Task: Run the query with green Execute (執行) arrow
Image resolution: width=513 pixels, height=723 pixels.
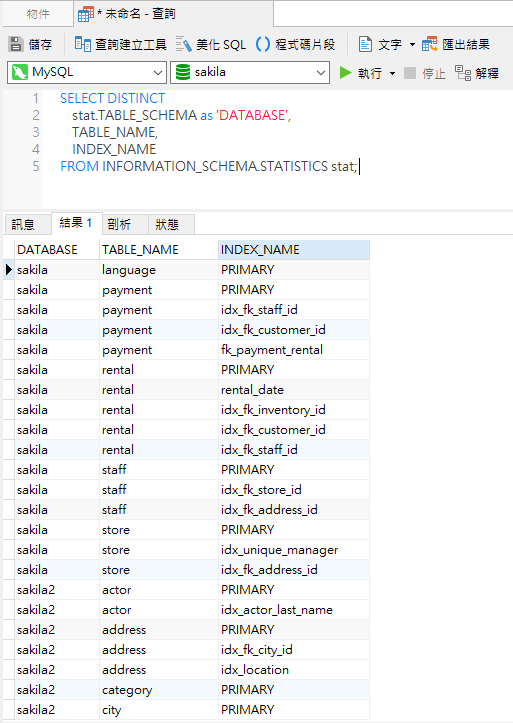Action: pyautogui.click(x=345, y=73)
